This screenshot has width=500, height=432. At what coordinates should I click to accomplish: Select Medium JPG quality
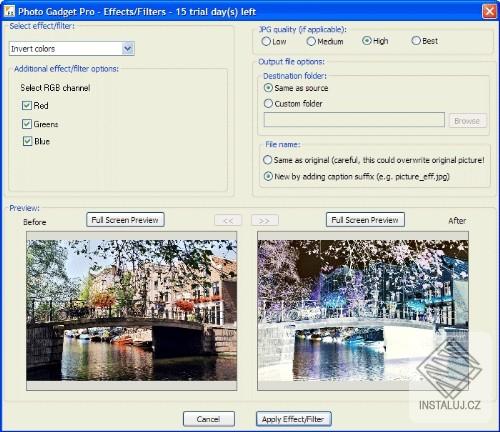(x=311, y=41)
